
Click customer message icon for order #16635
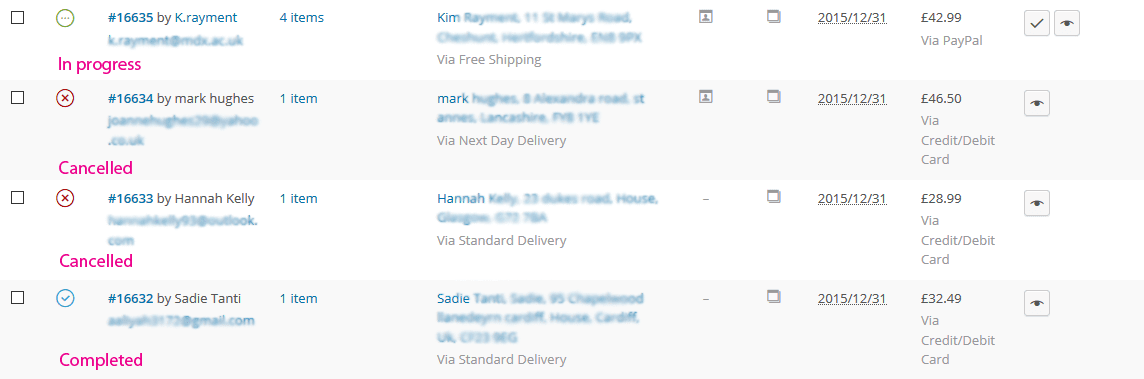point(706,16)
